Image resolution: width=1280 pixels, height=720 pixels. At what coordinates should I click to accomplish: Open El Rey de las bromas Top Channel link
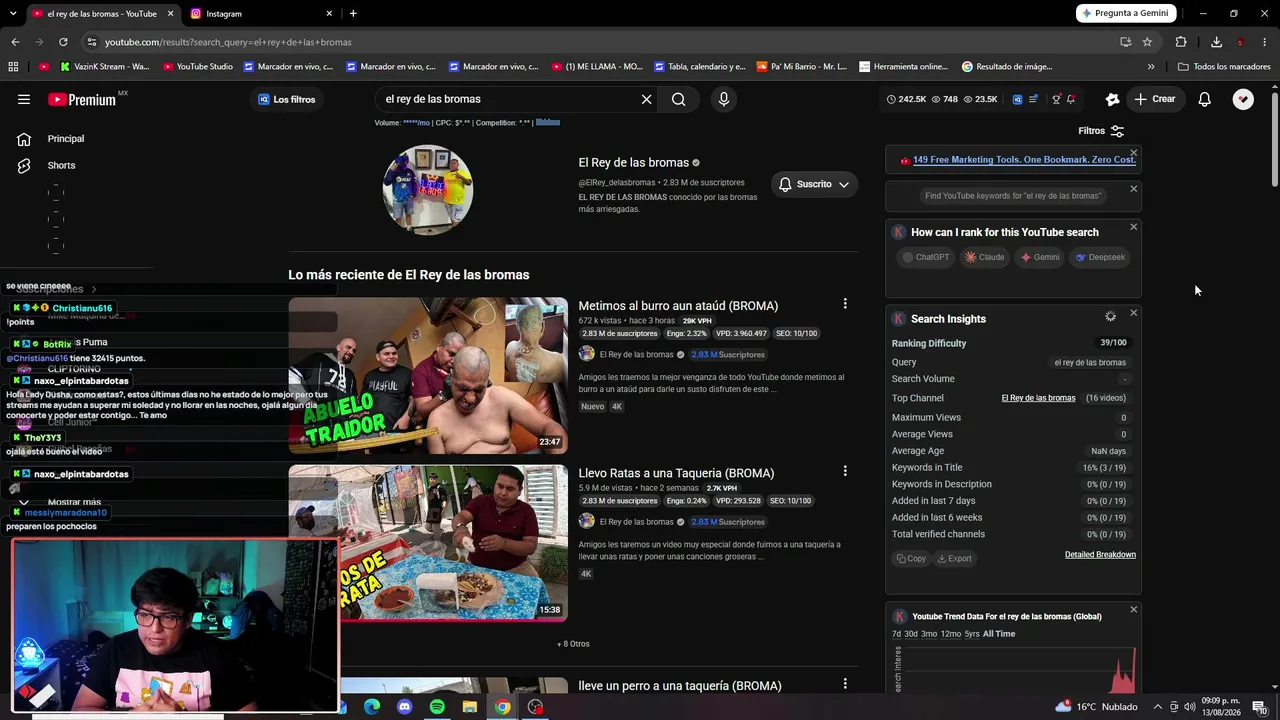pos(1038,398)
